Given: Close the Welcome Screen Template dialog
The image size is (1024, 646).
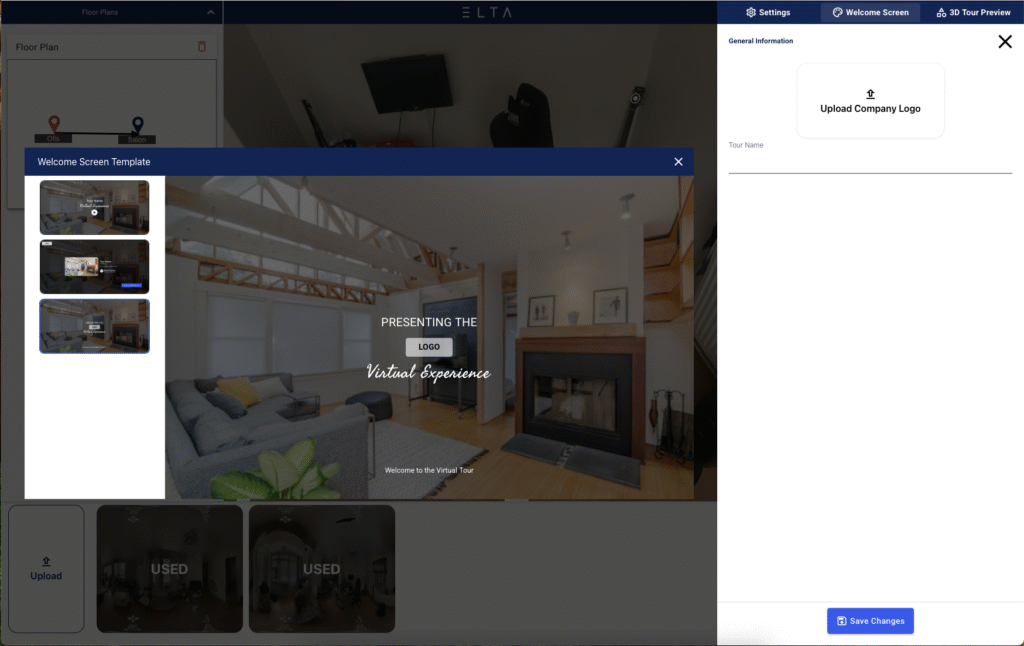Looking at the screenshot, I should click(678, 162).
